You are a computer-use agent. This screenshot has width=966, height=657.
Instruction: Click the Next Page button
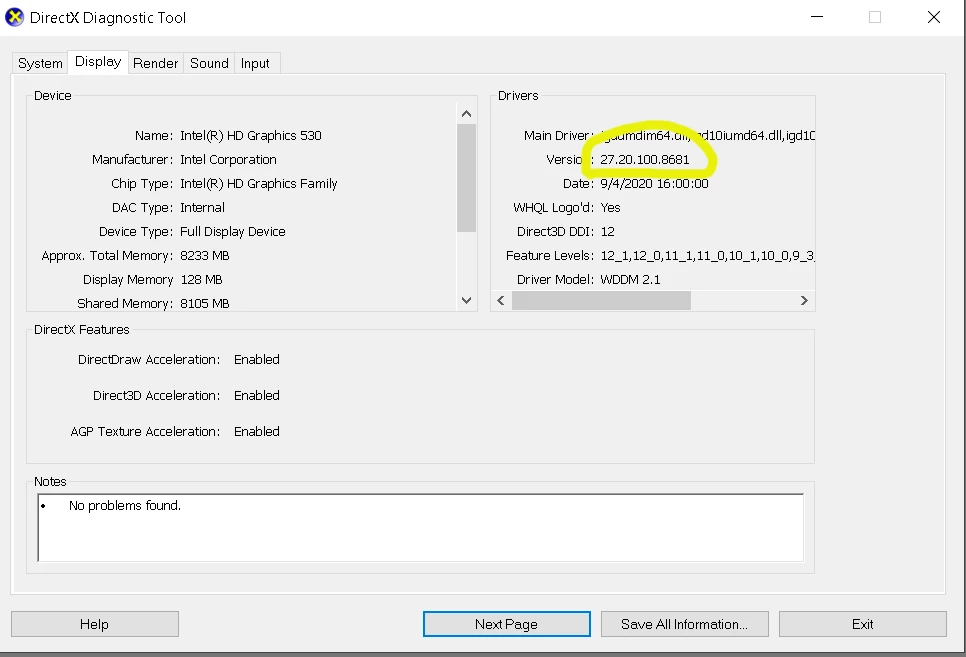pos(506,624)
